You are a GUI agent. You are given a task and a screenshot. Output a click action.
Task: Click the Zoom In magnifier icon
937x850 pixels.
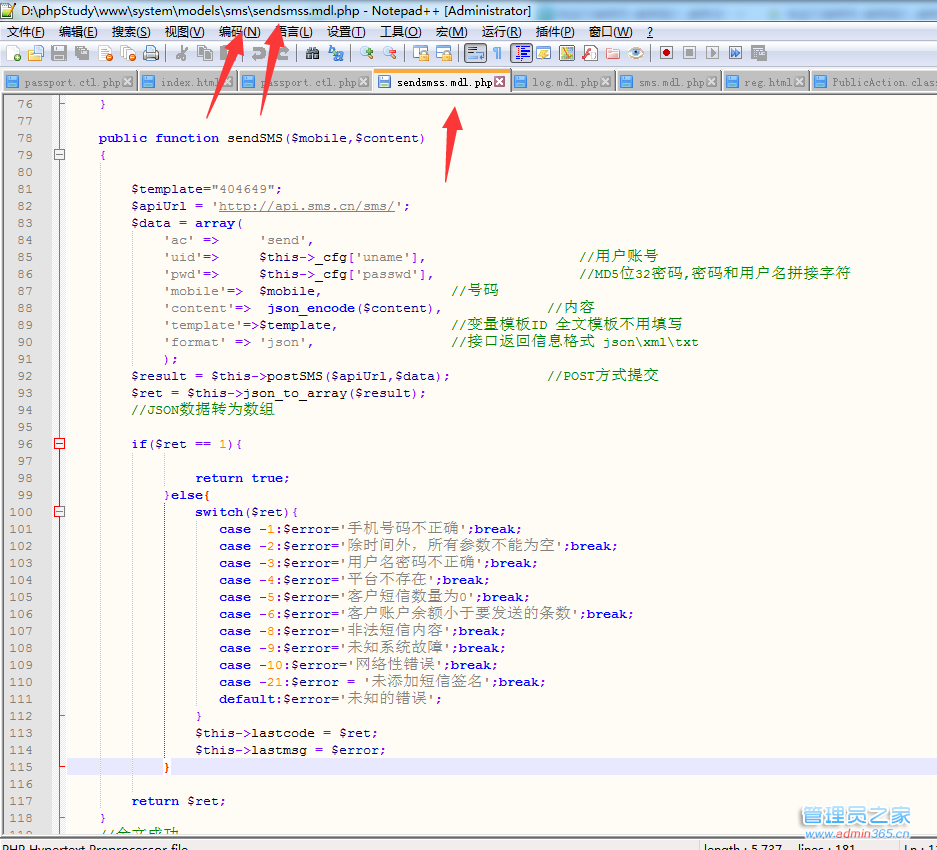(x=366, y=53)
